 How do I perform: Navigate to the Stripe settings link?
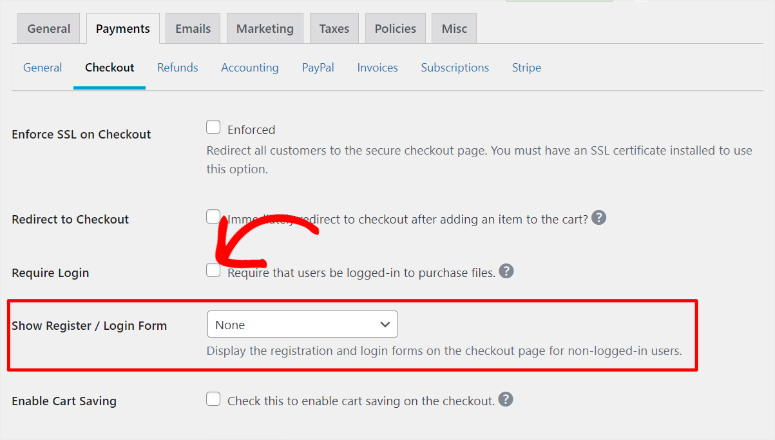pyautogui.click(x=526, y=68)
